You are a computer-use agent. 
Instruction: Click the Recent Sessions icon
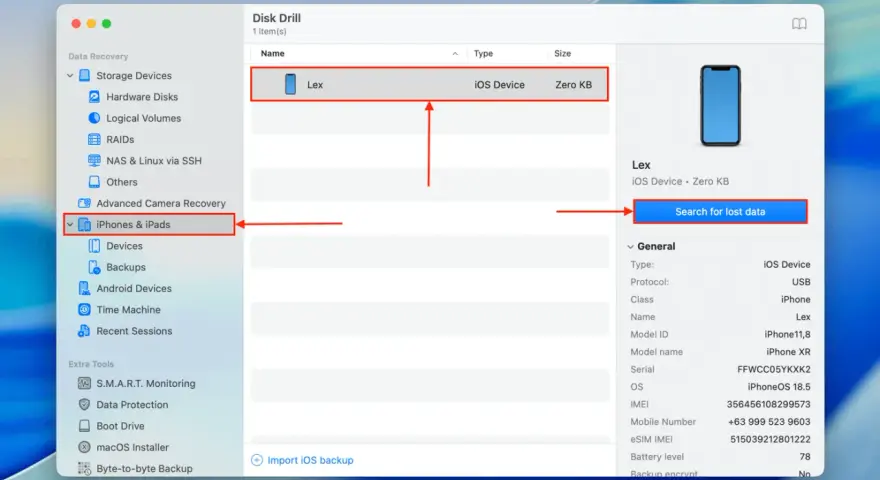click(x=84, y=331)
